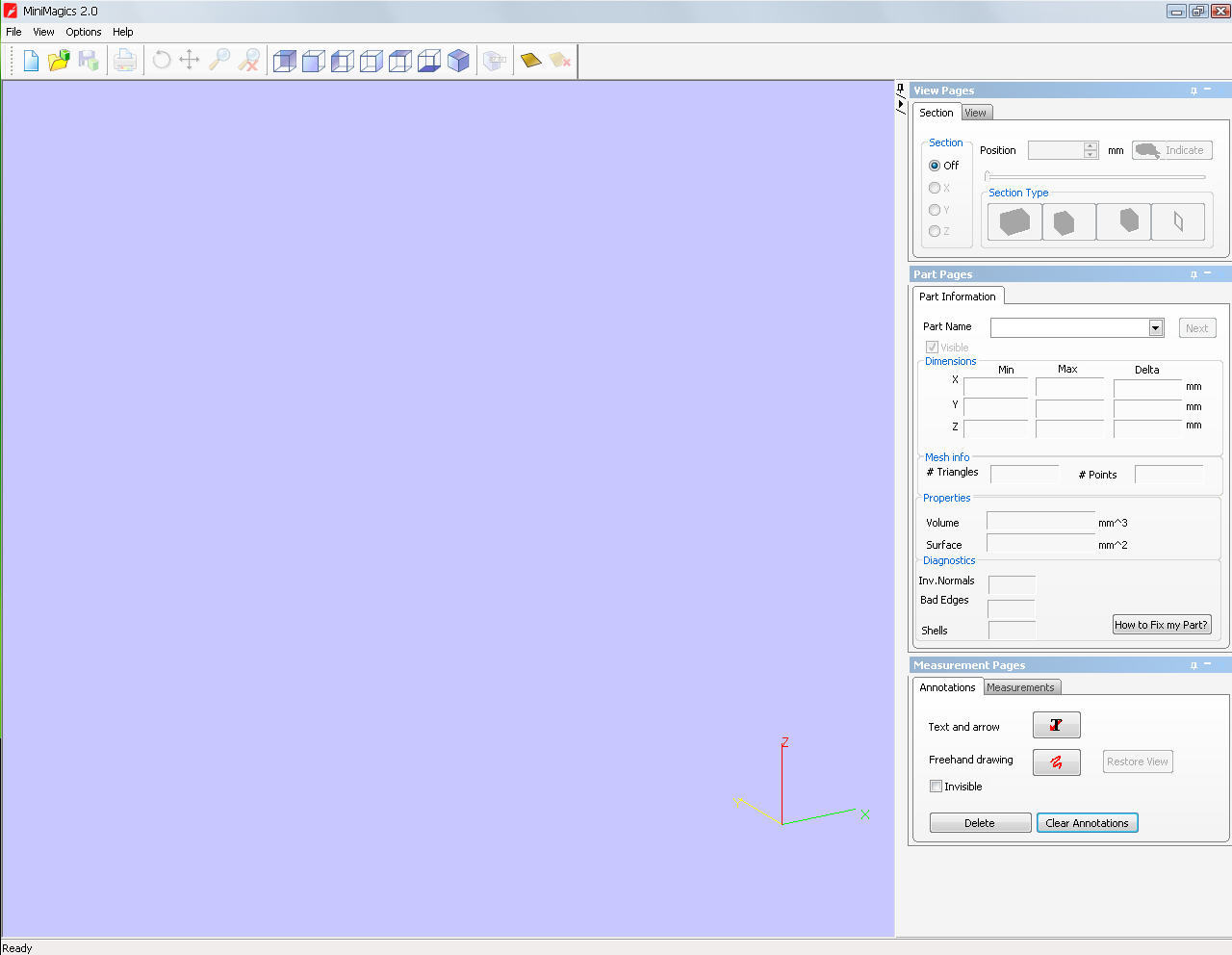Screen dimensions: 1232x955
Task: Open the View menu
Action: point(43,32)
